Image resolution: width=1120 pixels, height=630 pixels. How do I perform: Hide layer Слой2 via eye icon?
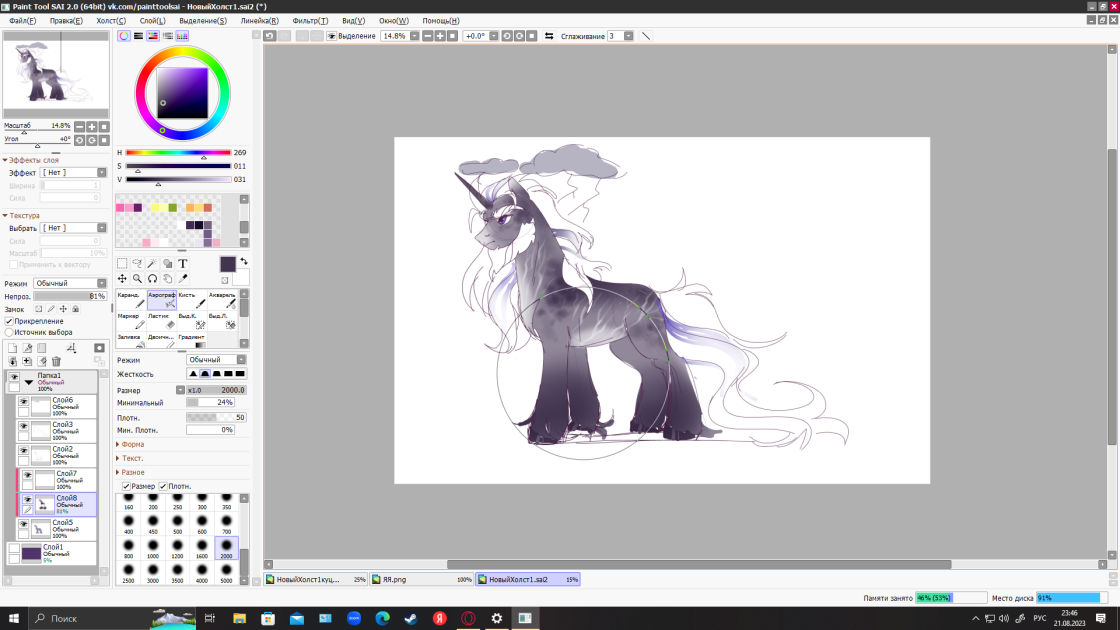(24, 451)
